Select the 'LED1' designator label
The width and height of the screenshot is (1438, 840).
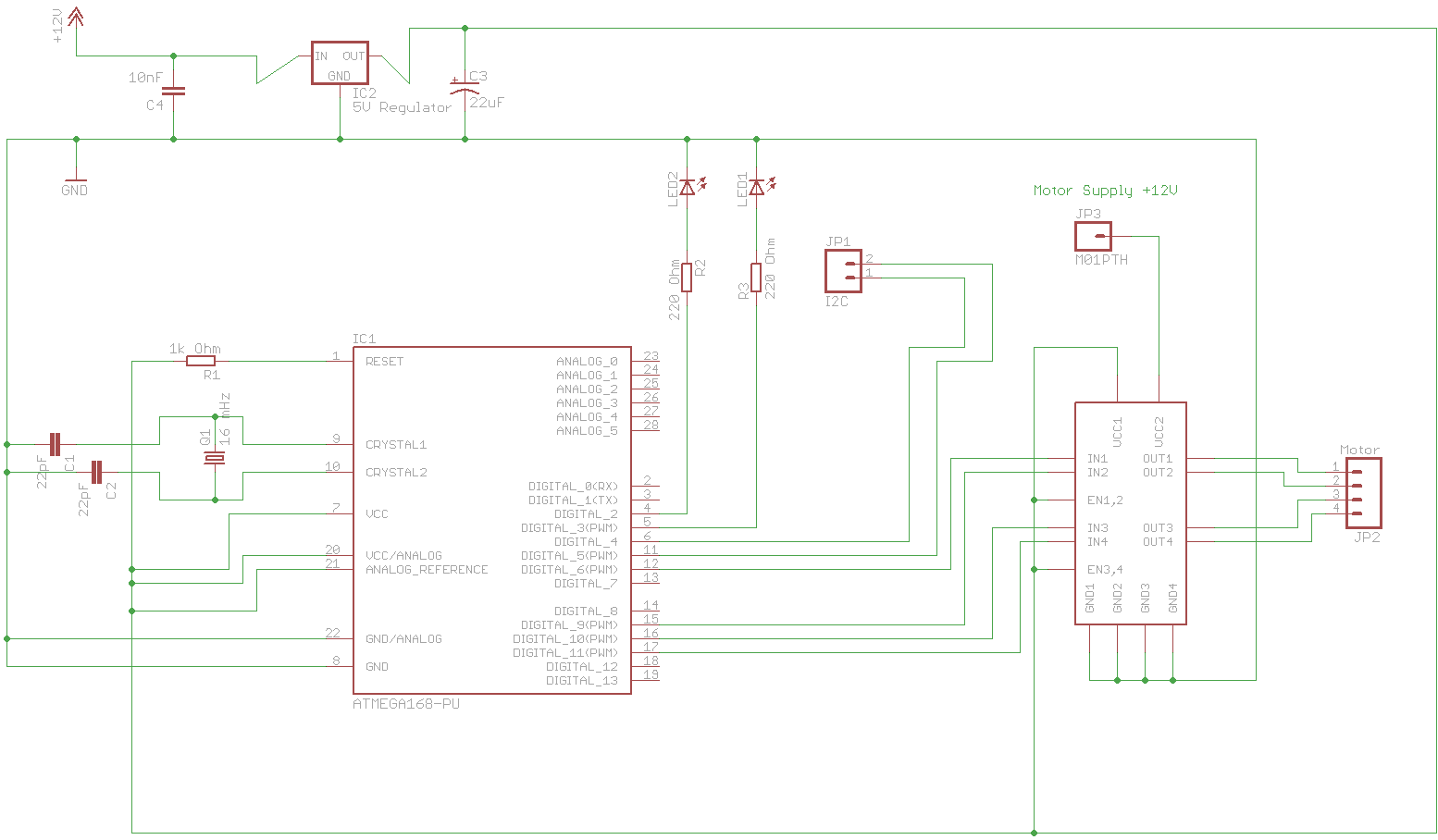[x=742, y=189]
